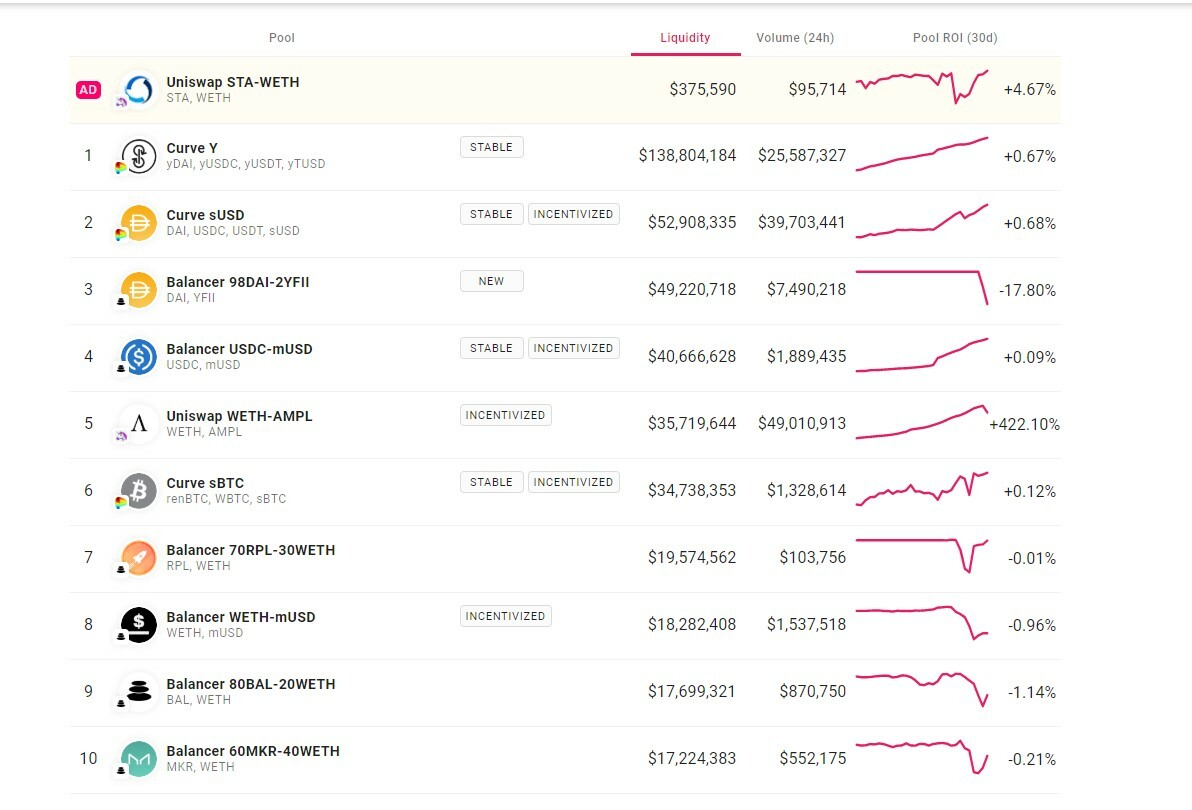Open the Curve sUSD pool details

pyautogui.click(x=206, y=214)
